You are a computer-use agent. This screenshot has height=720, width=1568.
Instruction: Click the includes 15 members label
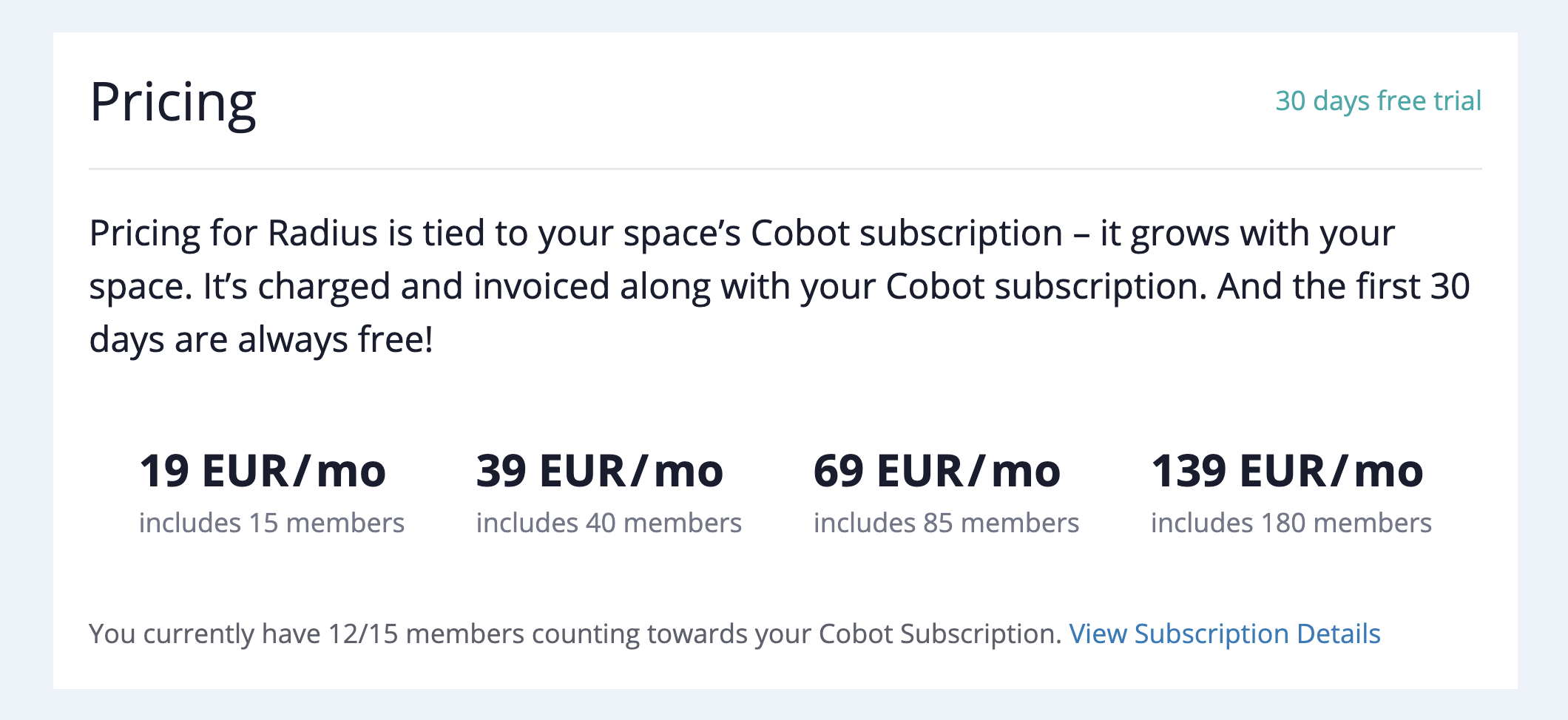coord(271,523)
